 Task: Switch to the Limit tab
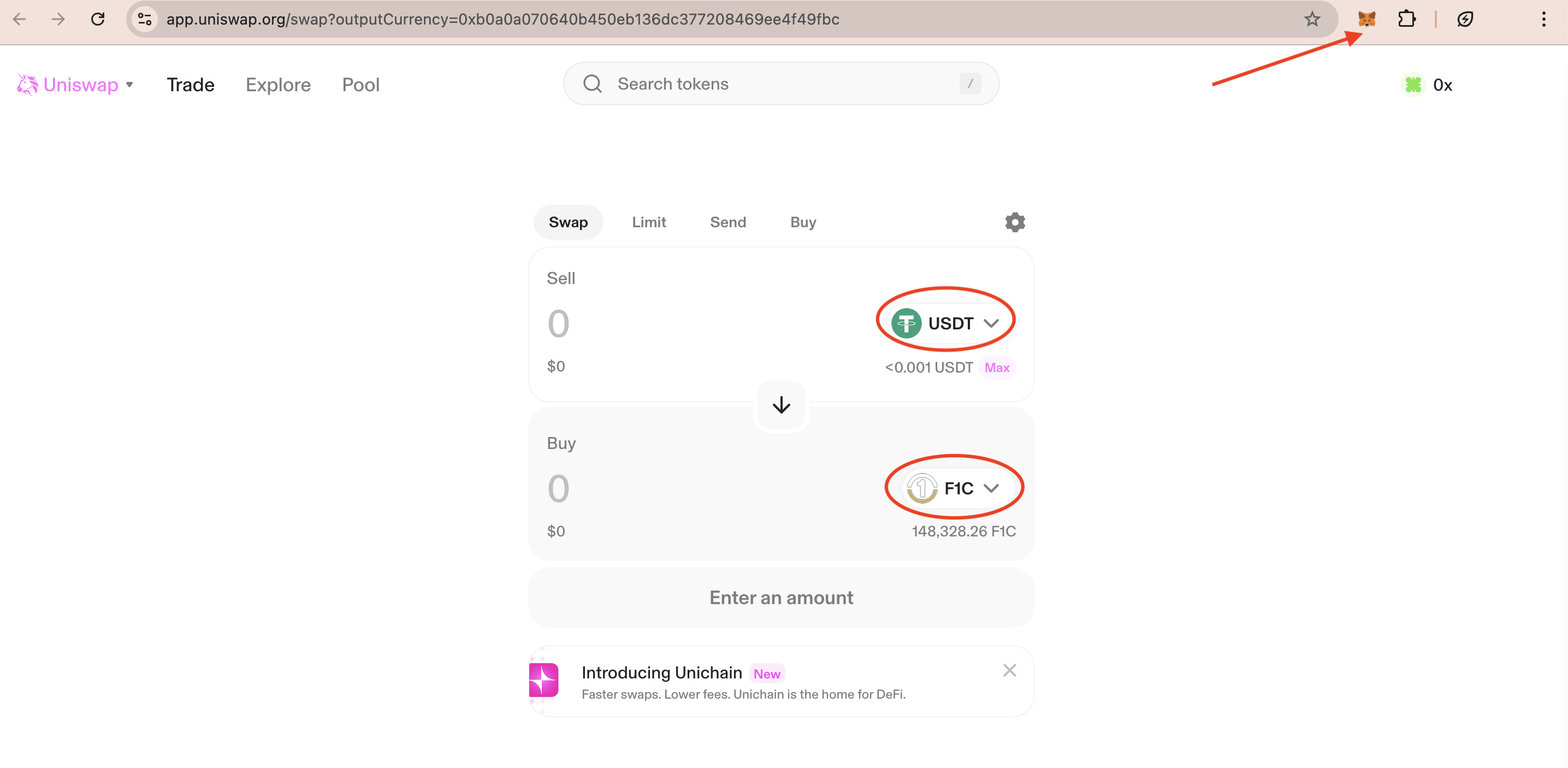point(648,222)
